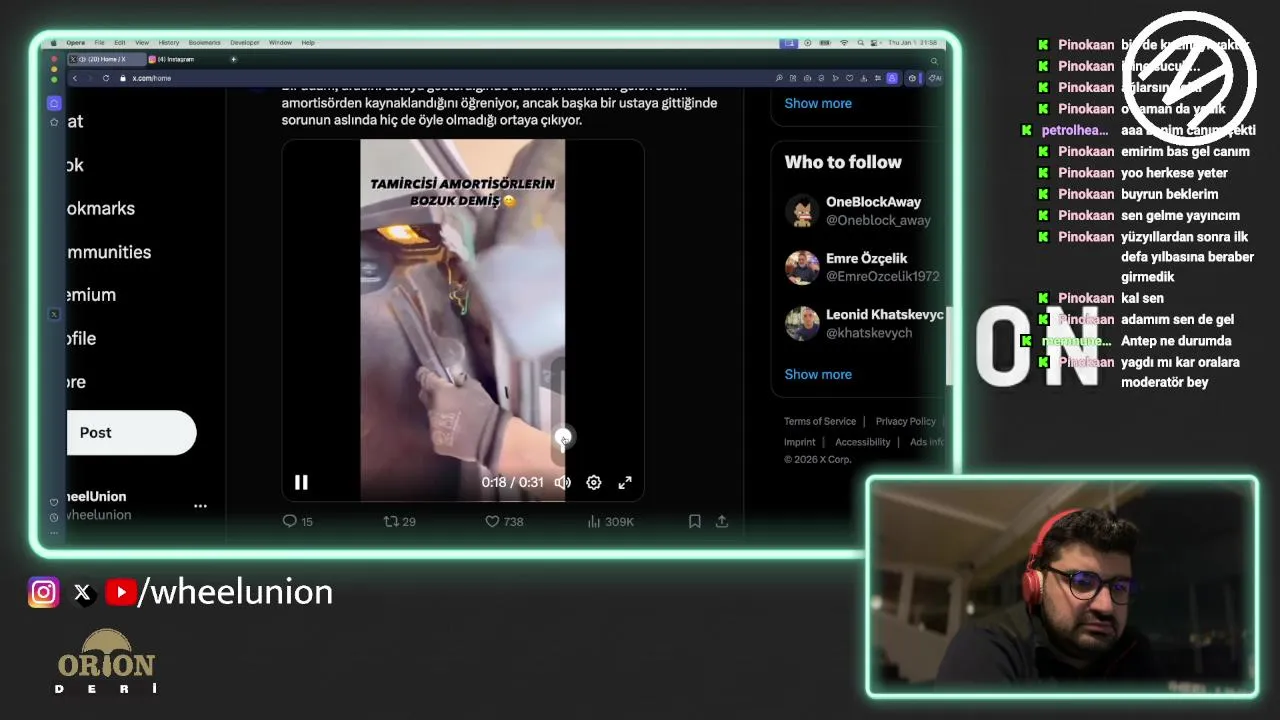This screenshot has height=720, width=1280.
Task: Open Imprint footer link
Action: coord(800,442)
